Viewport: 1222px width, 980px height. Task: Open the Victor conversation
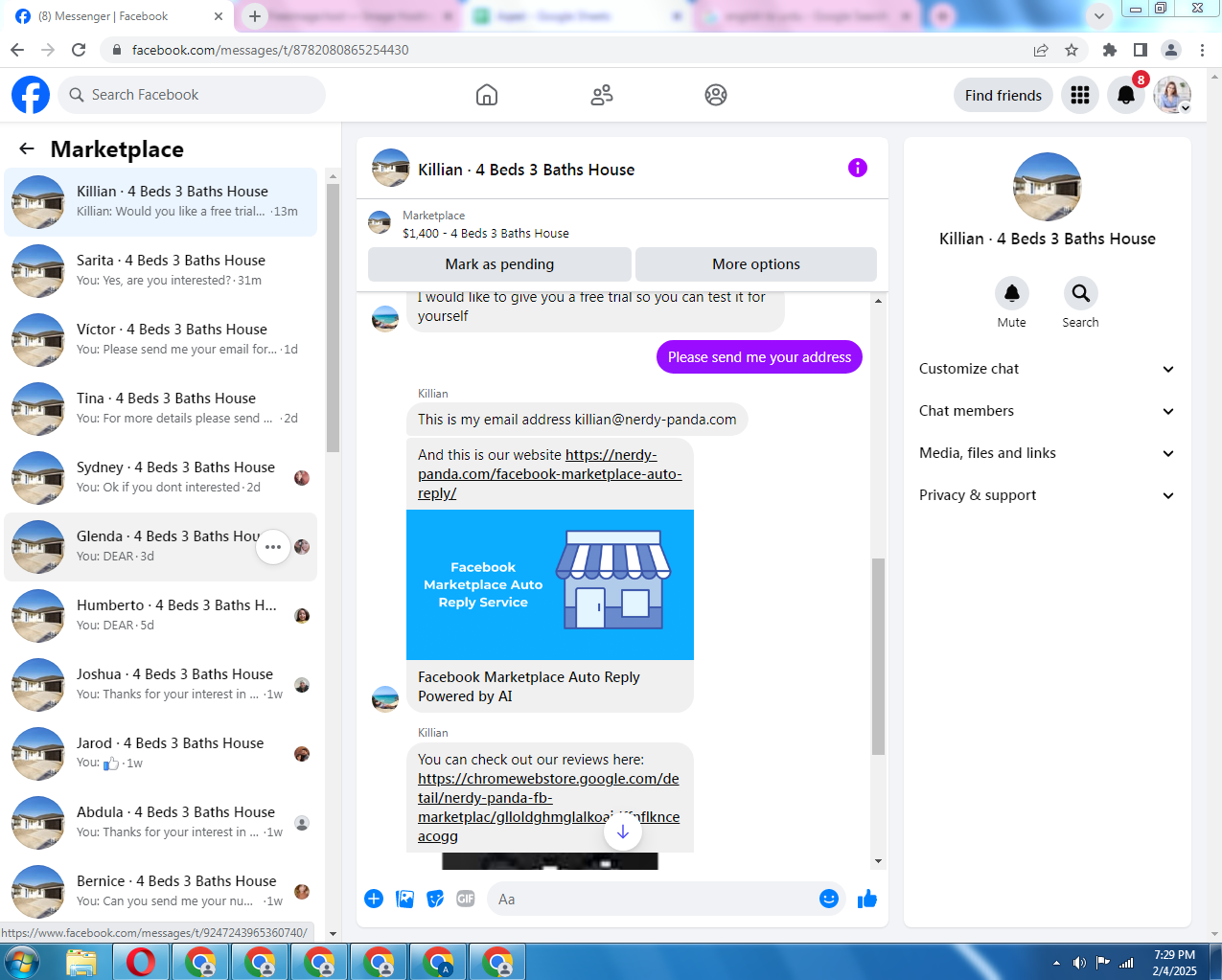click(x=161, y=340)
